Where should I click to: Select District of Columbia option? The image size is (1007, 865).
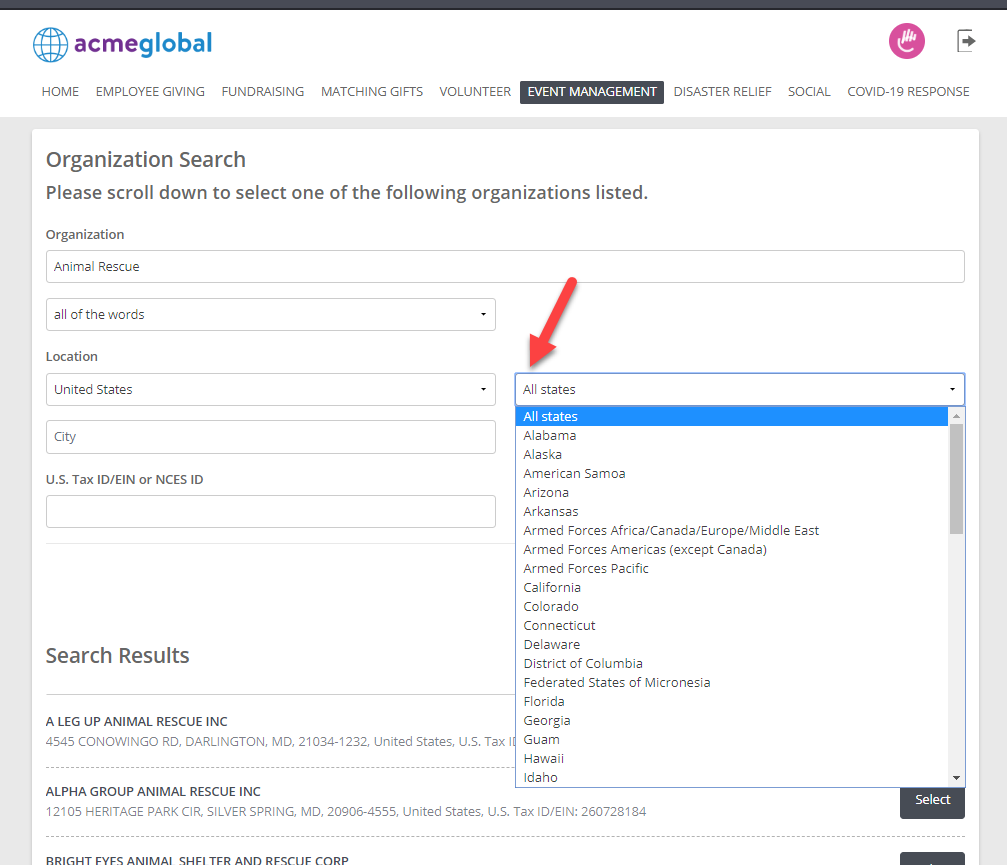[x=583, y=663]
